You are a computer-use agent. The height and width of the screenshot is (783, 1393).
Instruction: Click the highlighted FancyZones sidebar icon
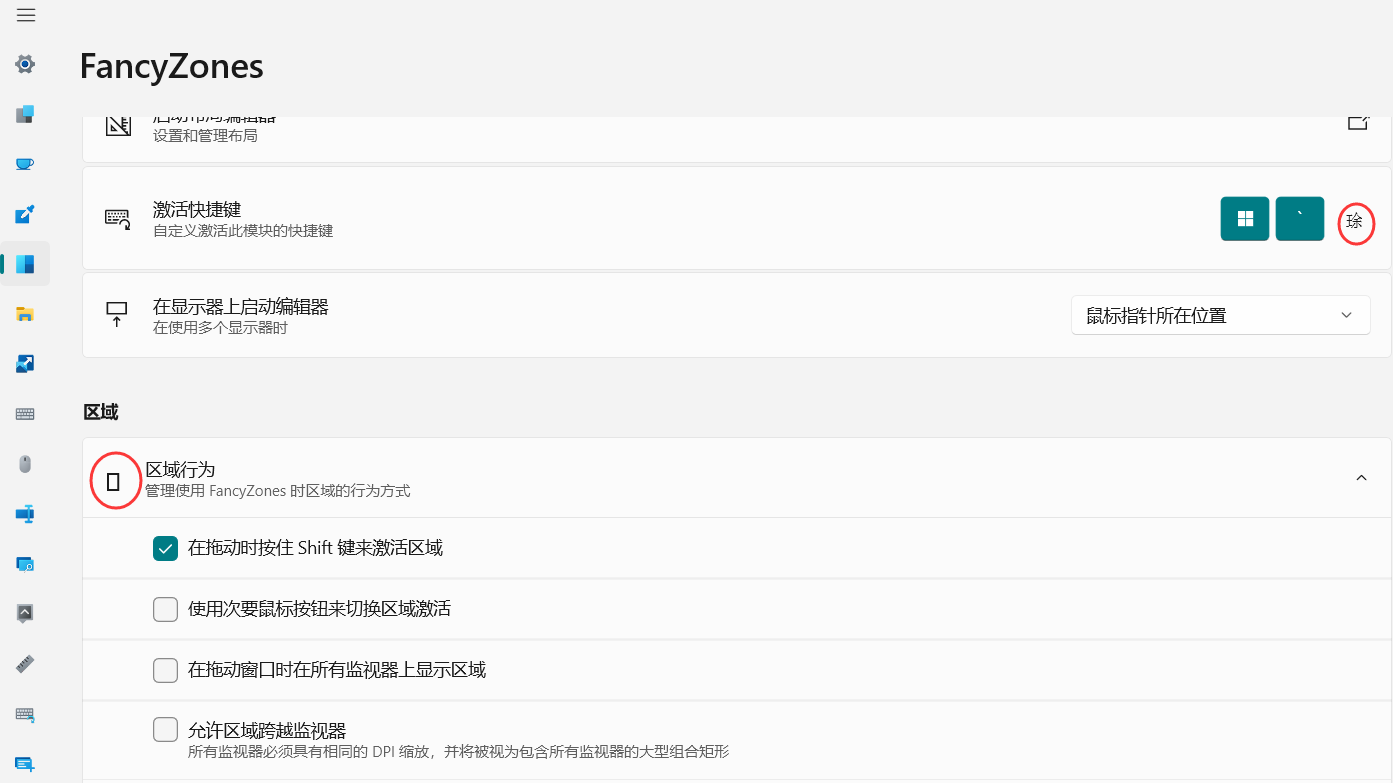pos(24,263)
